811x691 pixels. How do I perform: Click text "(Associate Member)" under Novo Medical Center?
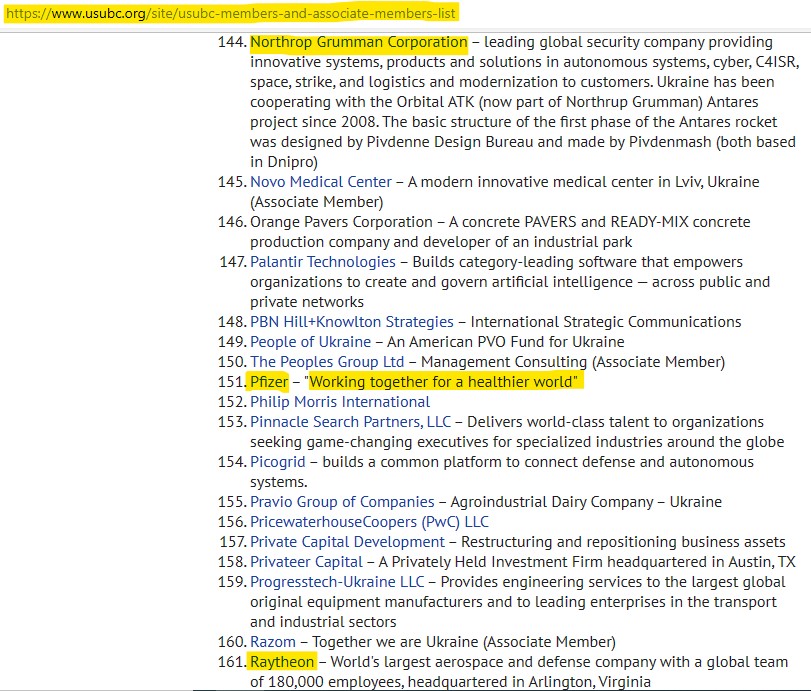pyautogui.click(x=317, y=202)
